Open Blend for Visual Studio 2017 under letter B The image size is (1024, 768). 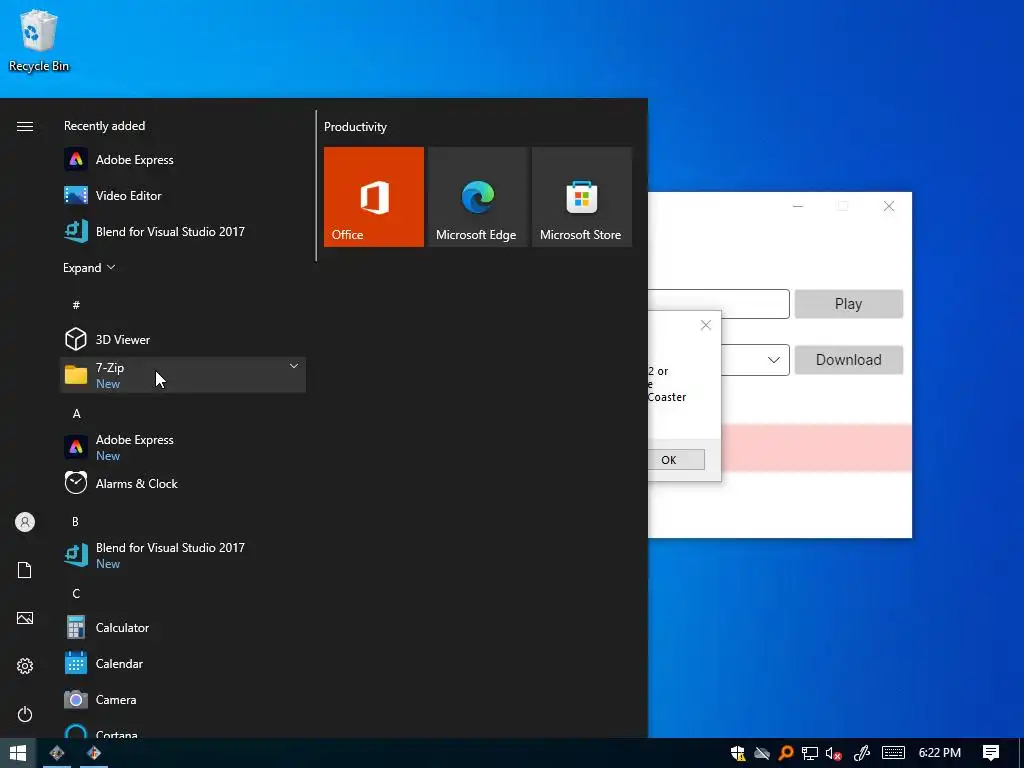(183, 555)
